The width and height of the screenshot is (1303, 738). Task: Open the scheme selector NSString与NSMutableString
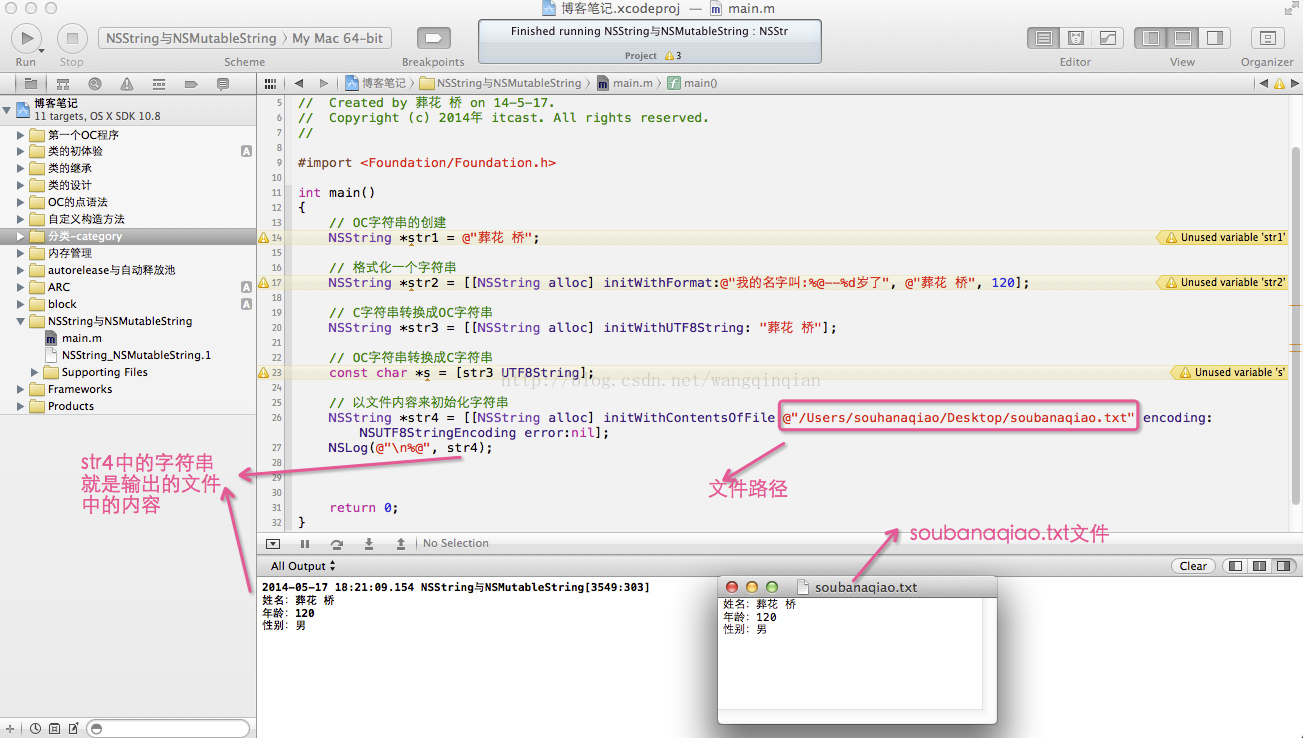pos(190,38)
